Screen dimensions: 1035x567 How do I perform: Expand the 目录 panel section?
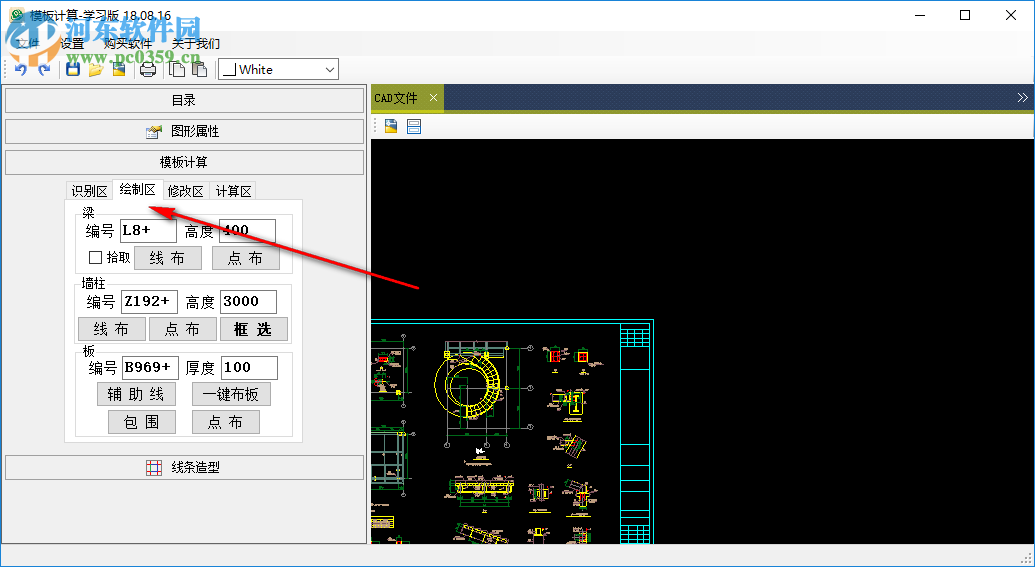pos(184,100)
